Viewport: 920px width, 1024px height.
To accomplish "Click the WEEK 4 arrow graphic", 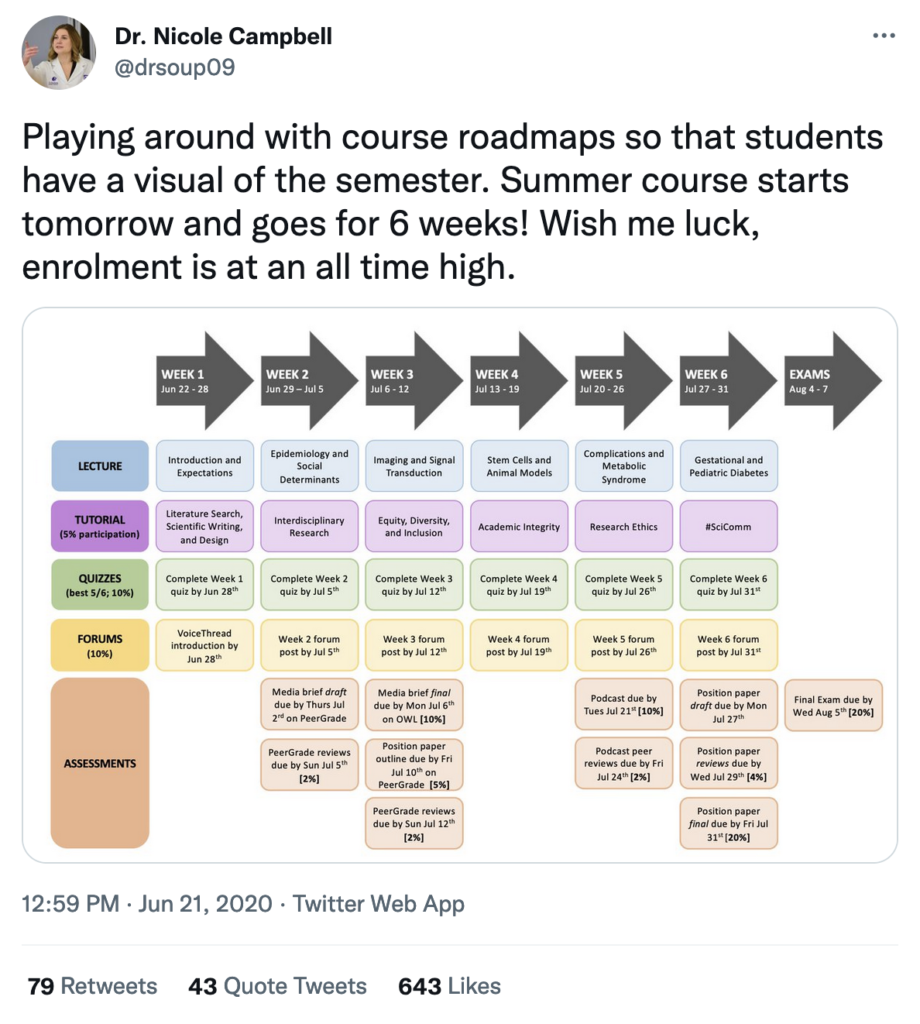I will 519,381.
